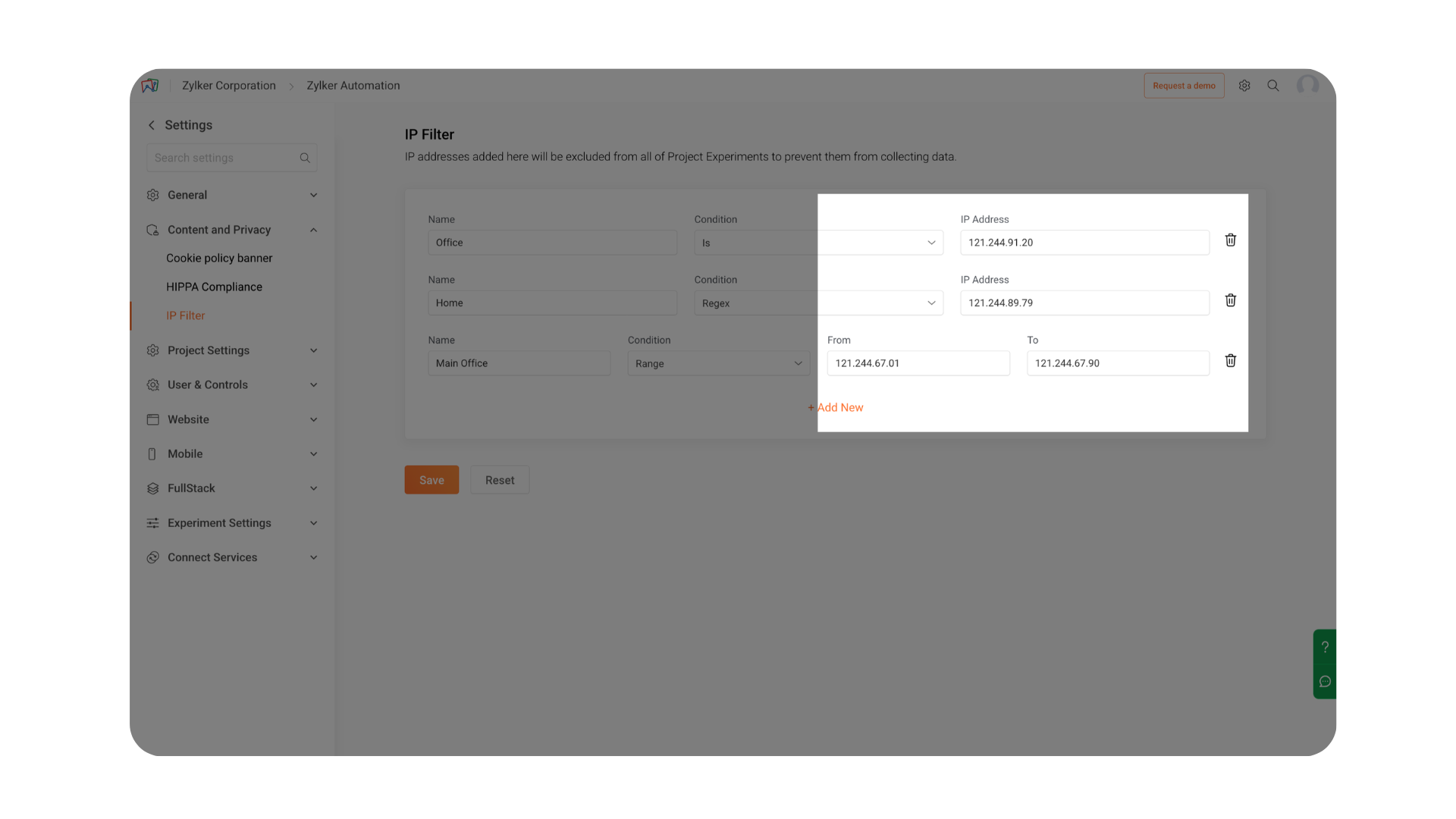Click the green help question icon
This screenshot has height=819, width=1456.
(1325, 647)
